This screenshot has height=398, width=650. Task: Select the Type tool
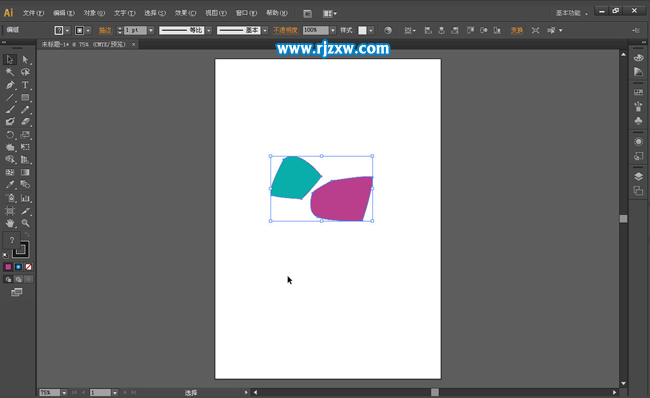point(25,85)
